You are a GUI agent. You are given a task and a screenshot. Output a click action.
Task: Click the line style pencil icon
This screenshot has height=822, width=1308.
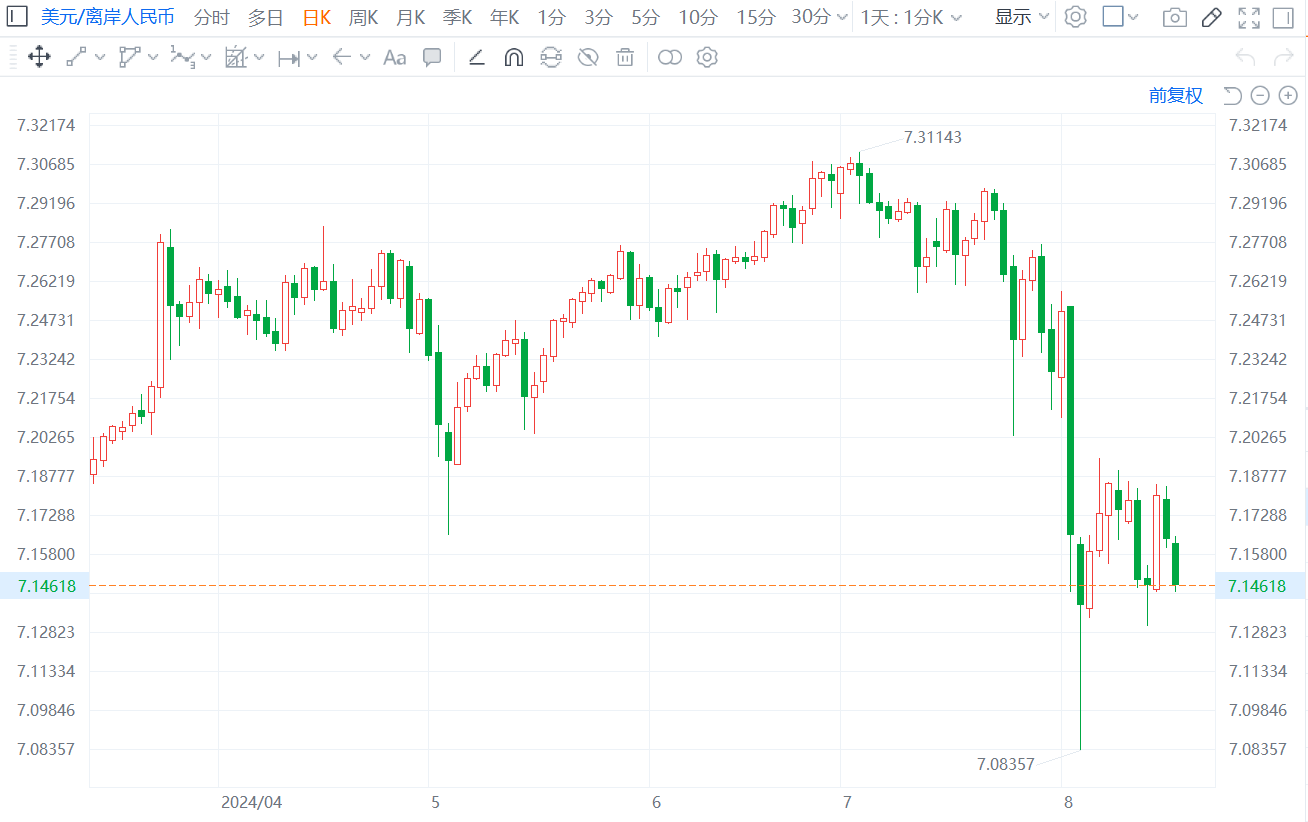pos(477,57)
